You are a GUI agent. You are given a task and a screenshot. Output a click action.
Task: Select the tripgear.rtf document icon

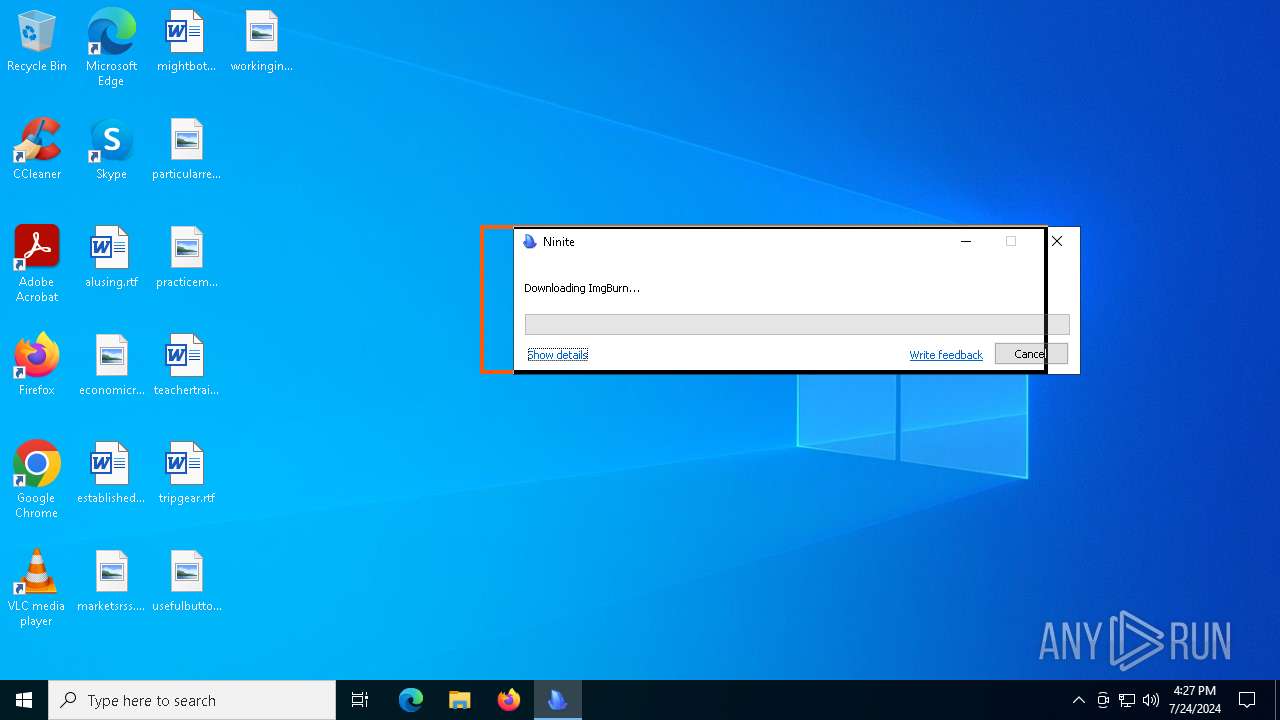coord(186,474)
